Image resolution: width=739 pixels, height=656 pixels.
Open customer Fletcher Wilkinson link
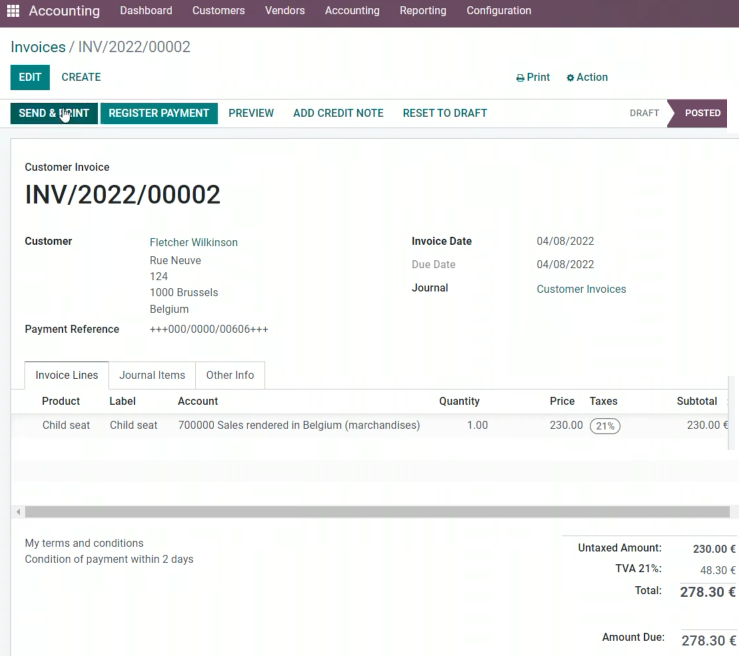click(x=194, y=242)
